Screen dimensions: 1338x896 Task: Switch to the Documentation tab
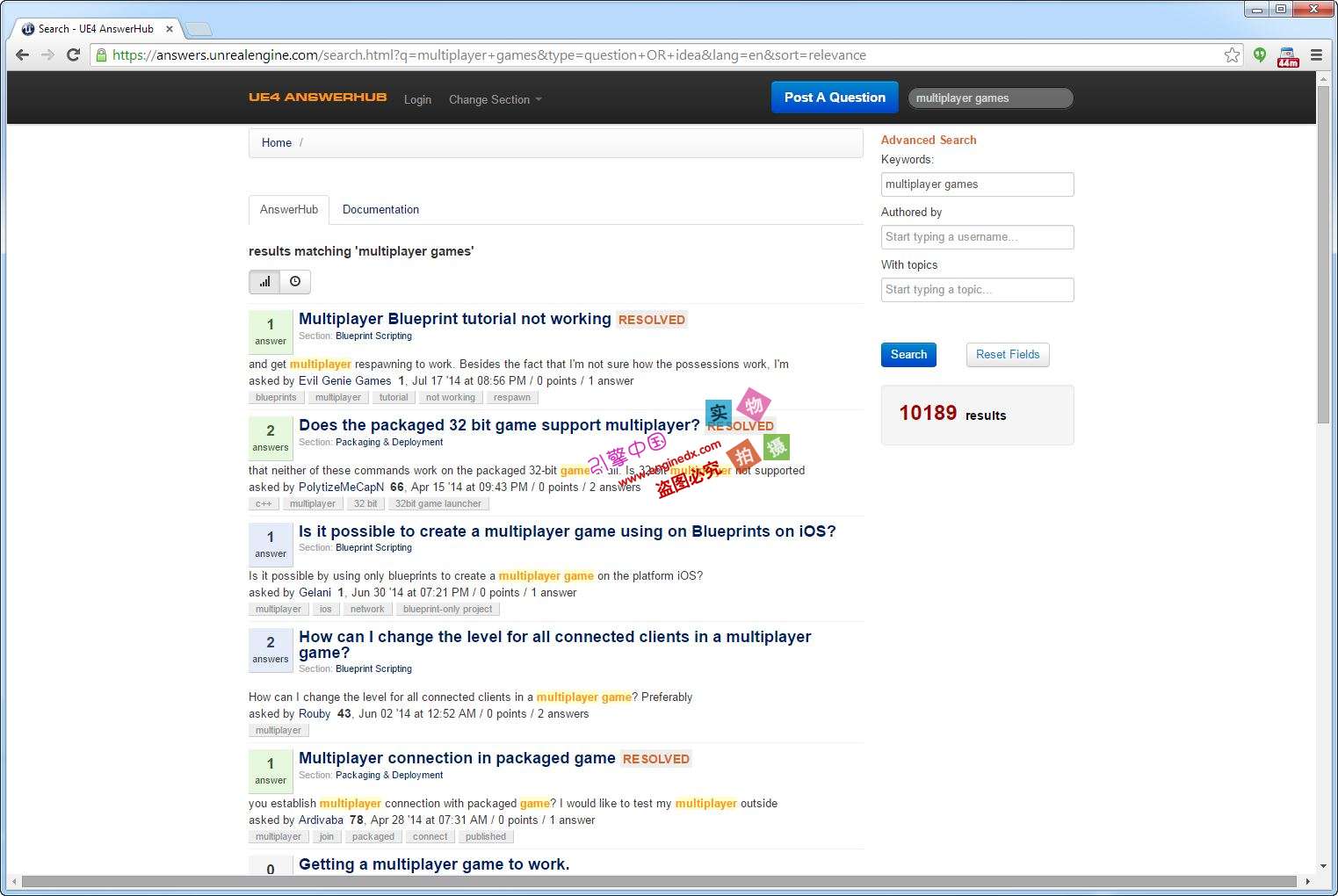pos(380,209)
